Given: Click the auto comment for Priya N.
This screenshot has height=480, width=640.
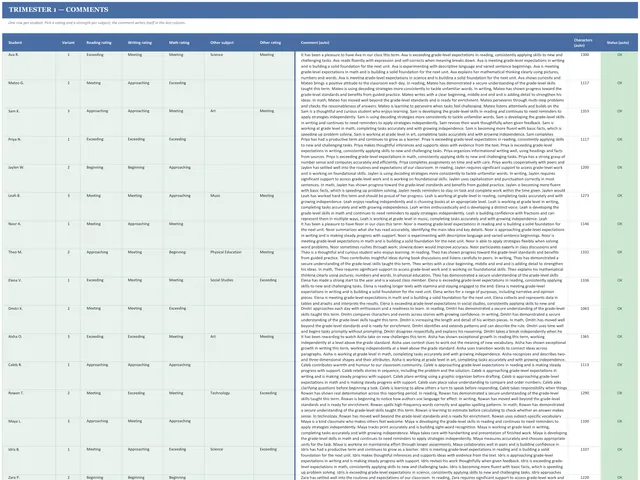Looking at the screenshot, I should point(431,151).
